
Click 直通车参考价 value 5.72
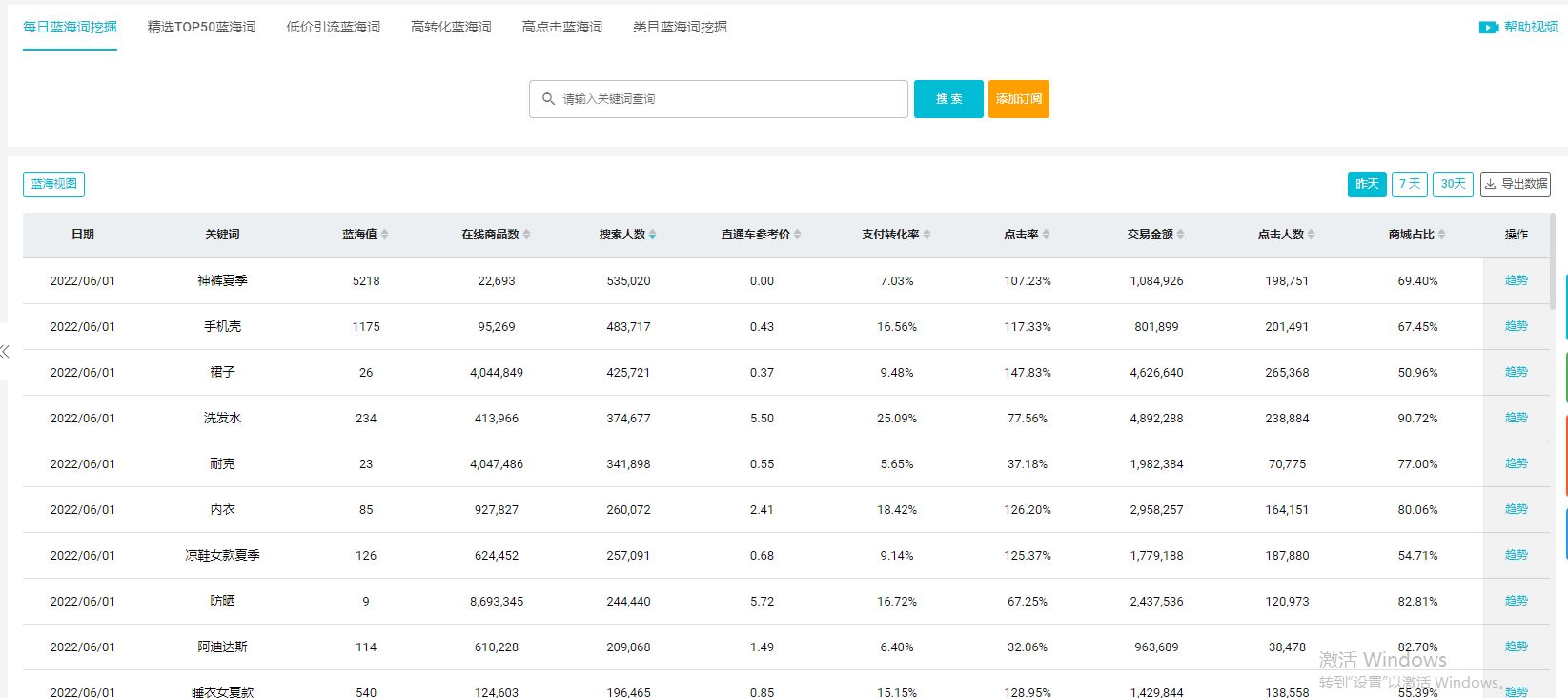pos(762,602)
